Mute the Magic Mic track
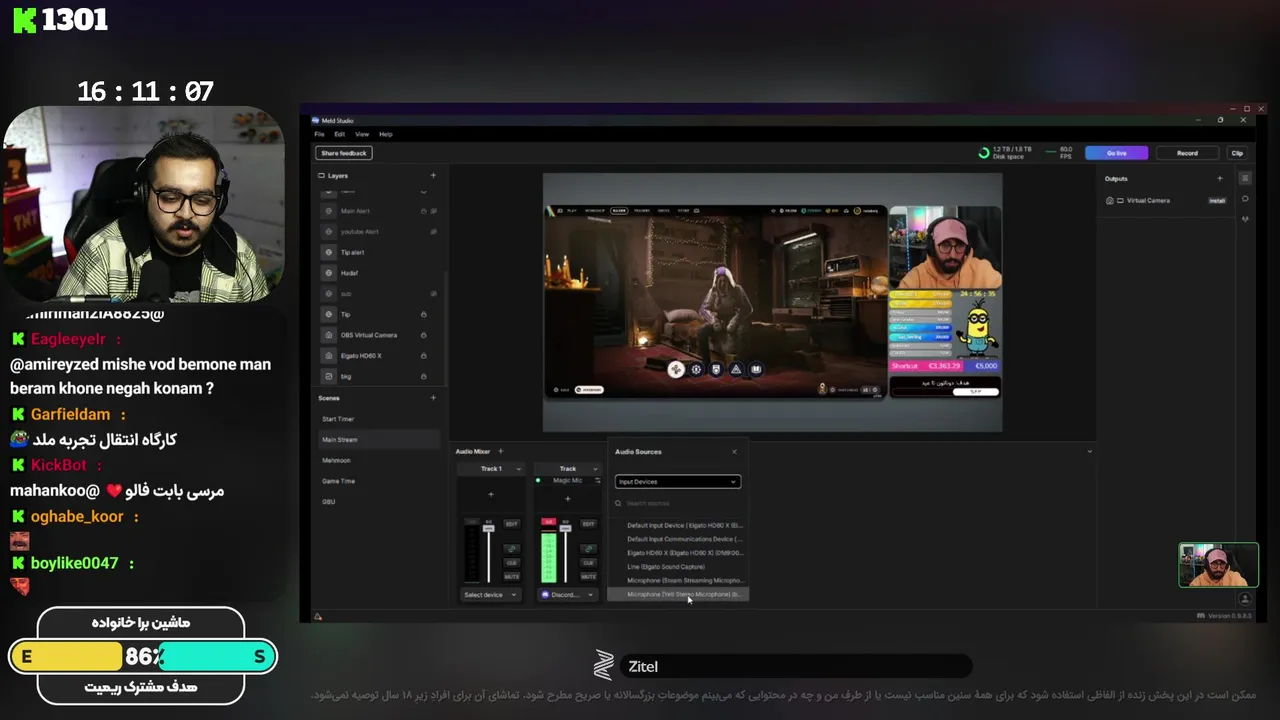Screen dimensions: 1280x720 pyautogui.click(x=588, y=577)
